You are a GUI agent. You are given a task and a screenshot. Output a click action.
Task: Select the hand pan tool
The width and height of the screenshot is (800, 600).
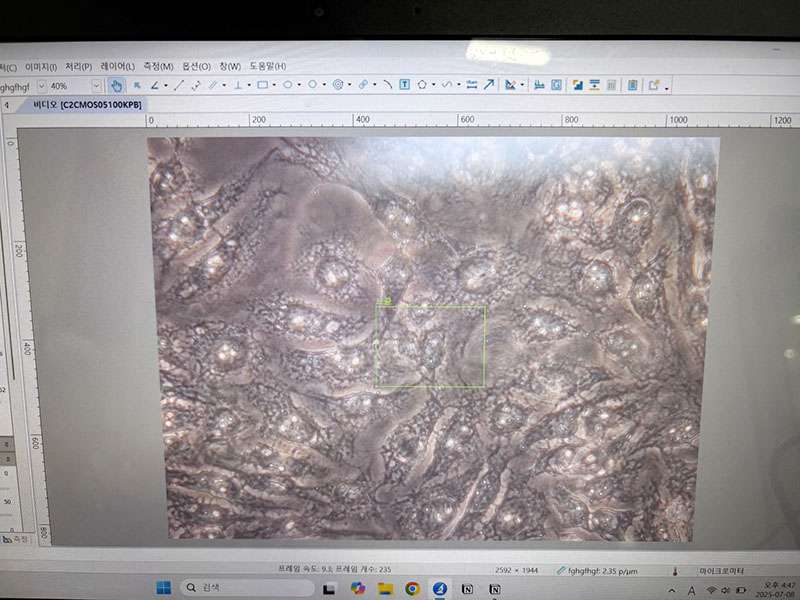116,86
